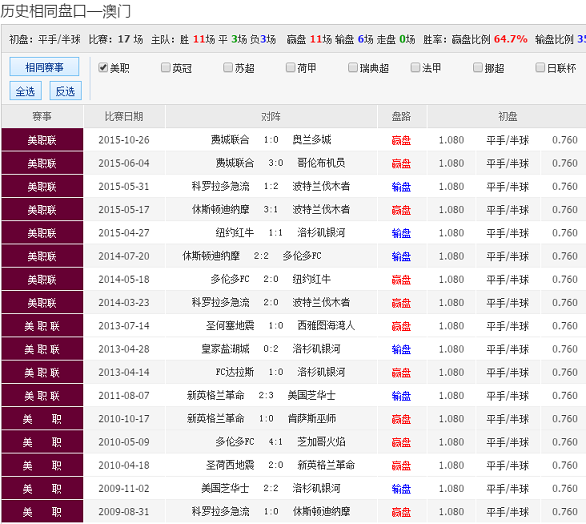586x524 pixels.
Task: Click the 赛事 column header
Action: 42,117
